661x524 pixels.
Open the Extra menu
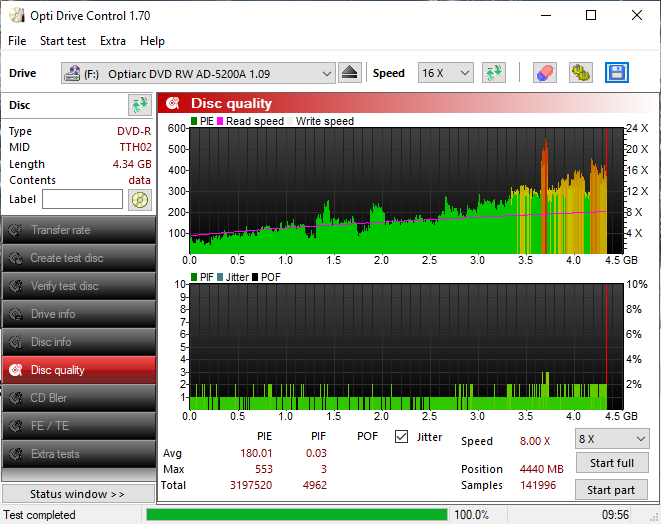[113, 41]
